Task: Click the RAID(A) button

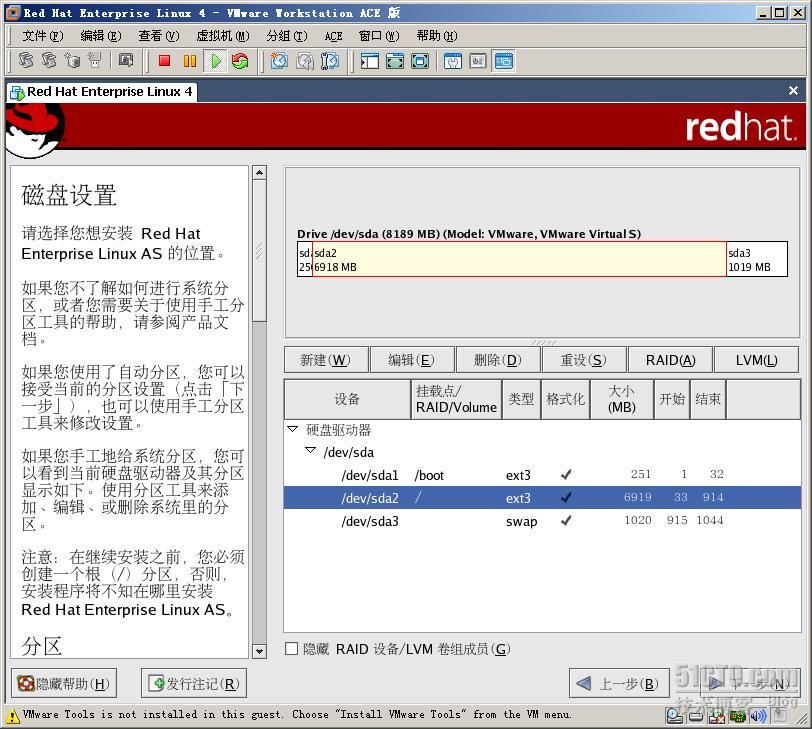Action: 670,360
